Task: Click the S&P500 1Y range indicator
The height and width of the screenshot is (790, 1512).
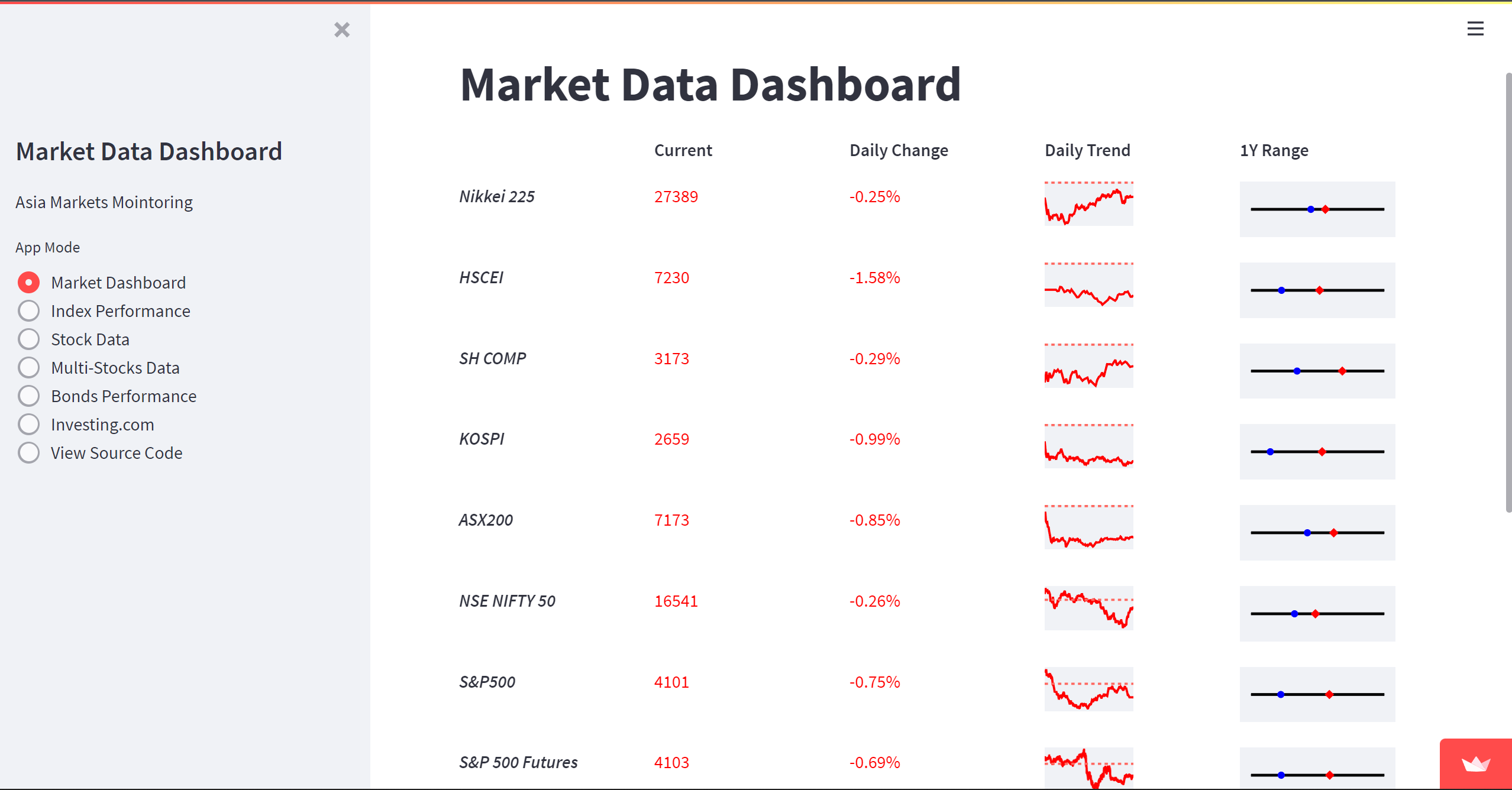Action: point(1317,694)
